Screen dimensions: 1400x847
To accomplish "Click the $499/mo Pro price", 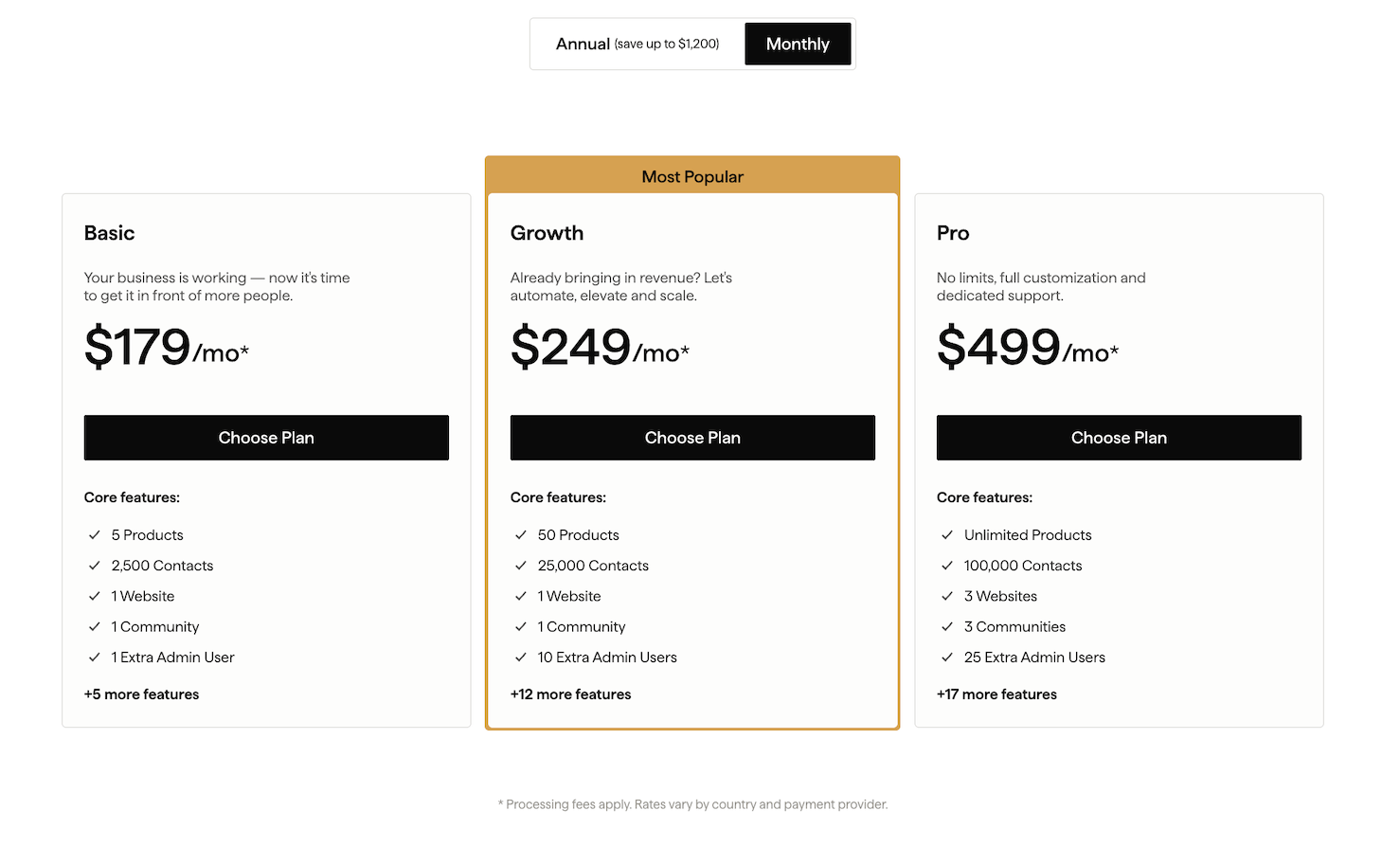I will coord(1027,347).
